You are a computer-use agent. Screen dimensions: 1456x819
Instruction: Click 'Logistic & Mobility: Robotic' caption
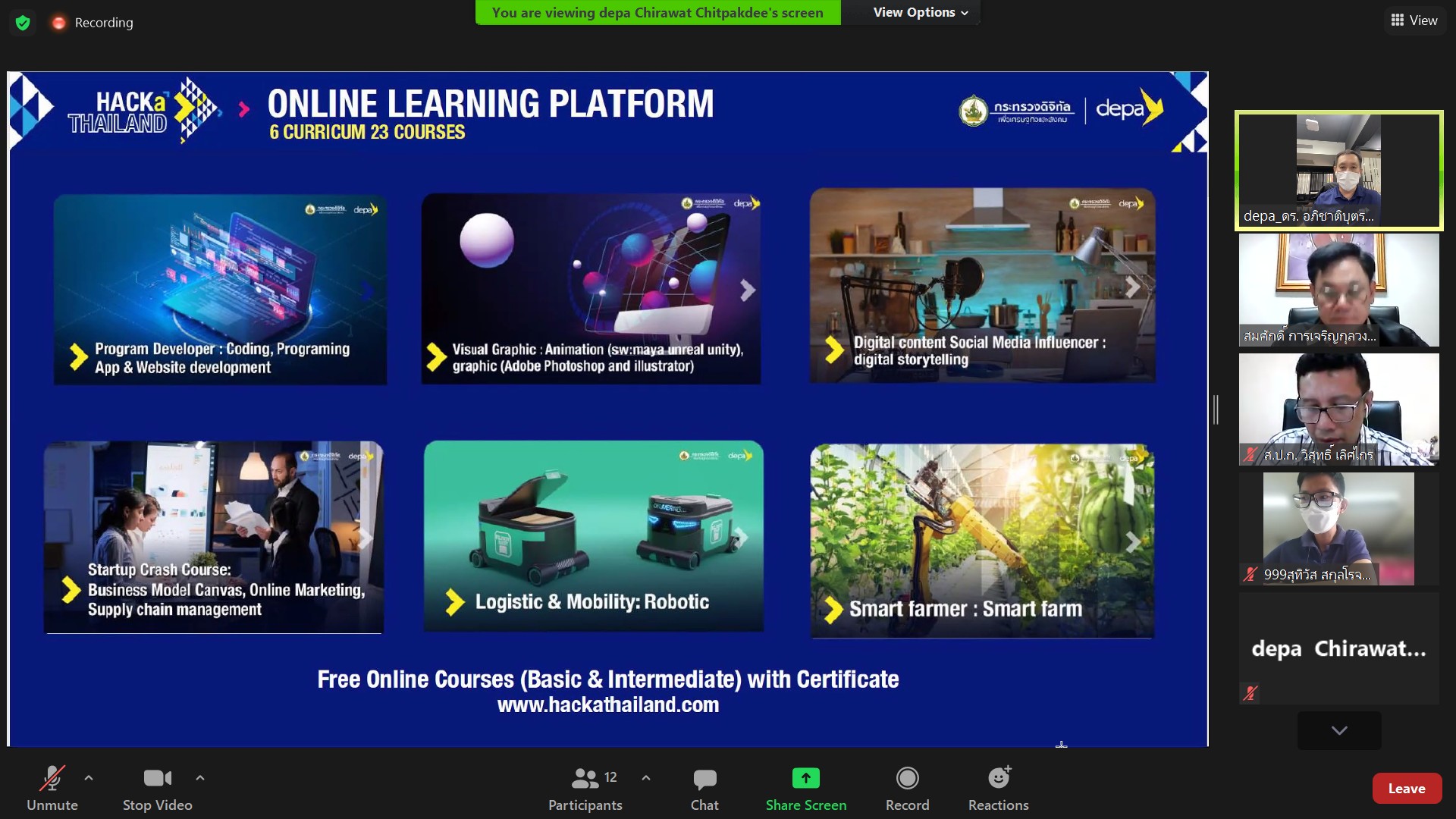pos(592,602)
